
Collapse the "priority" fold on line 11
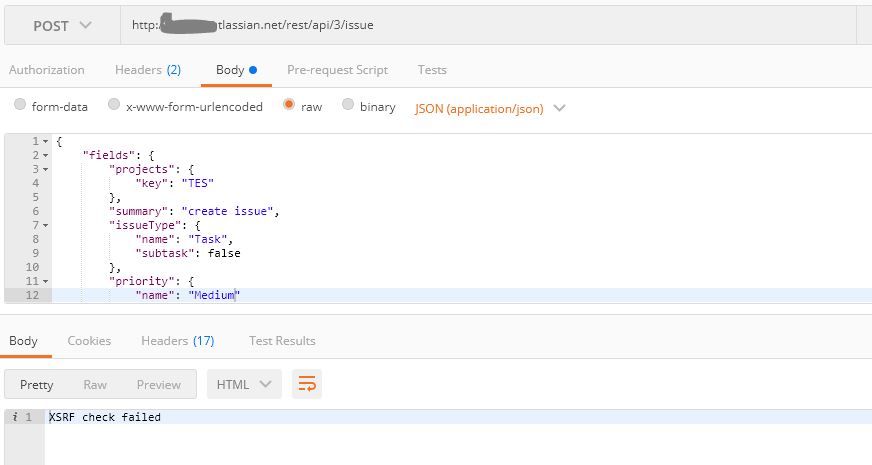click(46, 281)
